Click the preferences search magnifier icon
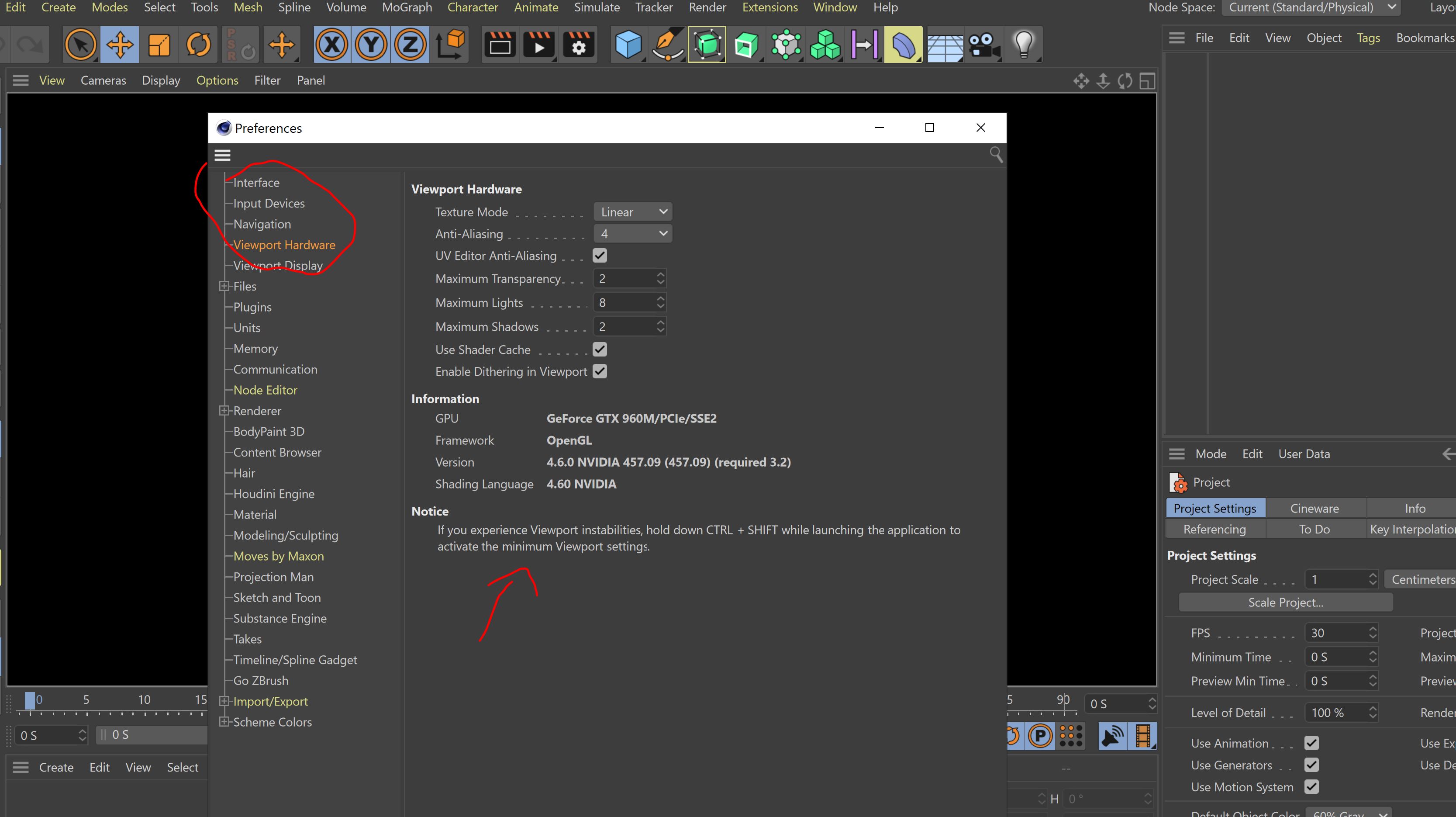1456x817 pixels. tap(996, 154)
